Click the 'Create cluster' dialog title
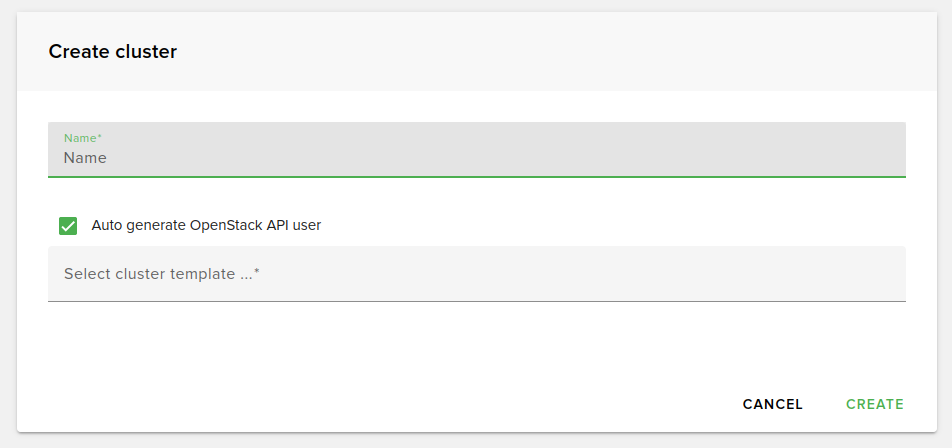Viewport: 952px width, 448px height. 113,51
